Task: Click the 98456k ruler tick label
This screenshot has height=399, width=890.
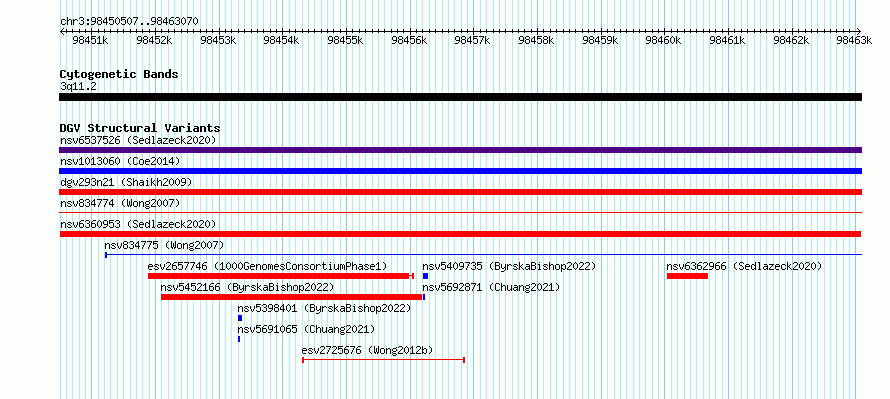Action: point(410,40)
